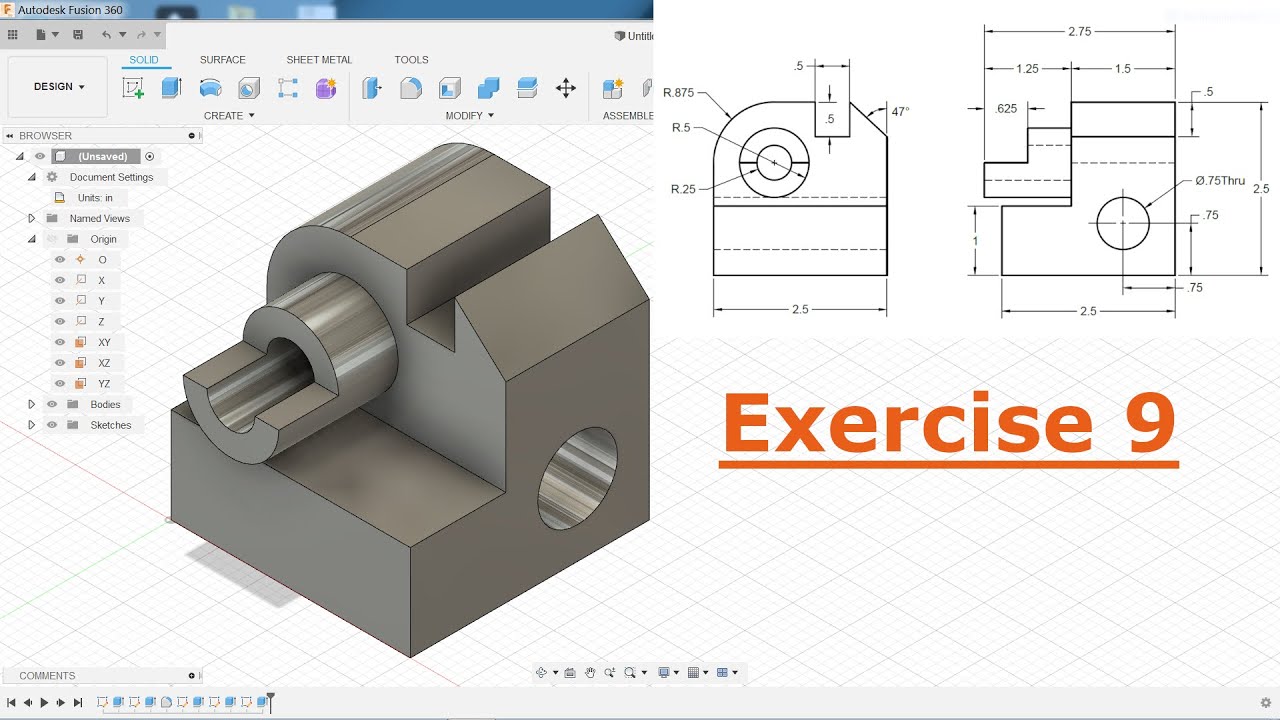Select the New Component tool

pyautogui.click(x=613, y=88)
